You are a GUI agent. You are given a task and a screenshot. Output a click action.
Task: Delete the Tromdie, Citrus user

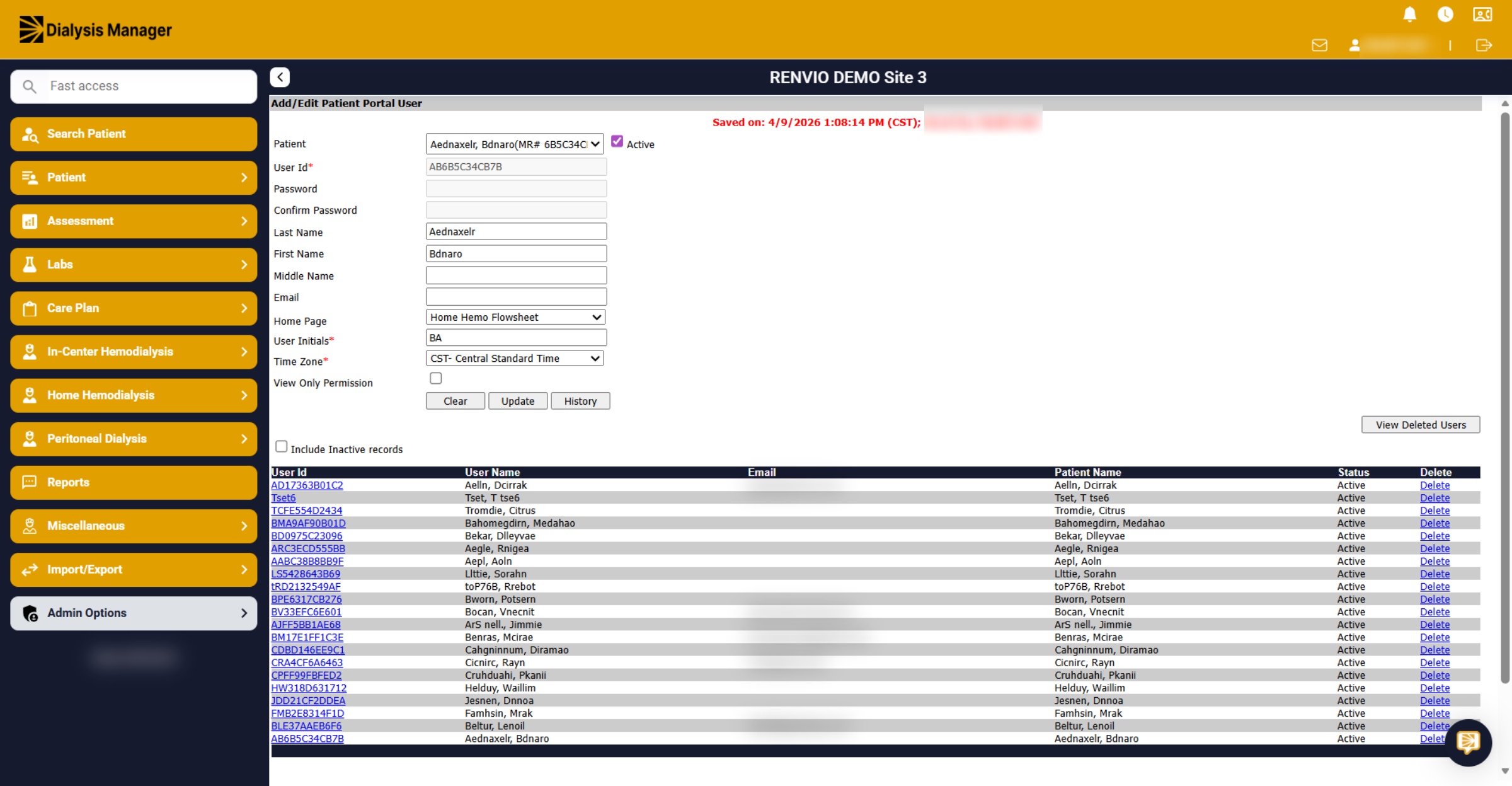pyautogui.click(x=1435, y=511)
